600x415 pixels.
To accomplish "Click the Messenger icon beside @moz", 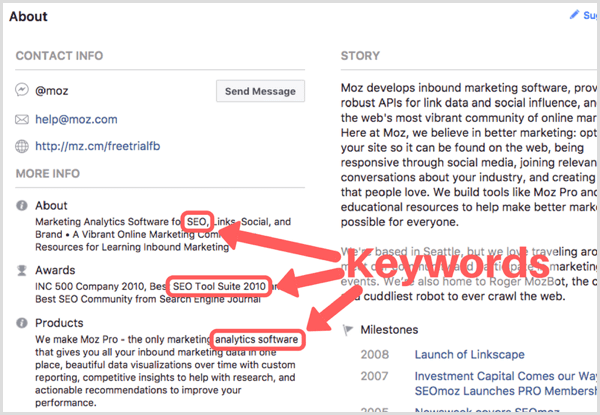I will click(22, 90).
